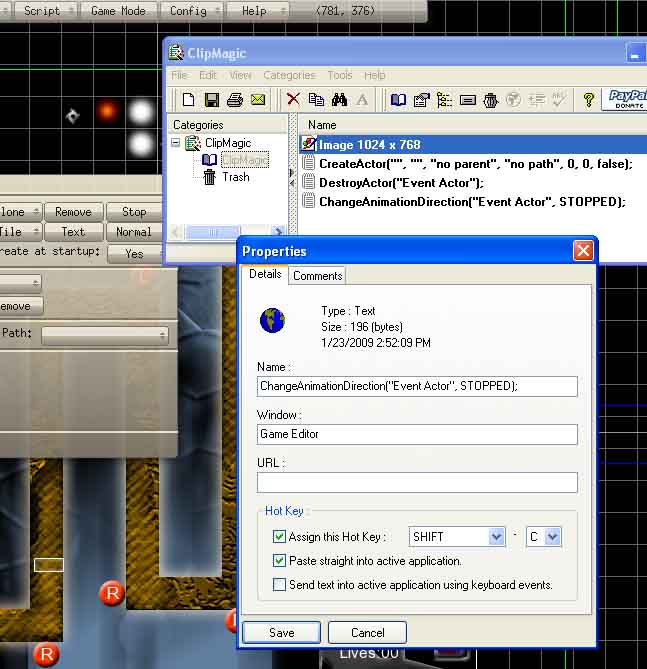Click the Window input field showing Game Editor
Screen dimensions: 647x669
tap(417, 434)
